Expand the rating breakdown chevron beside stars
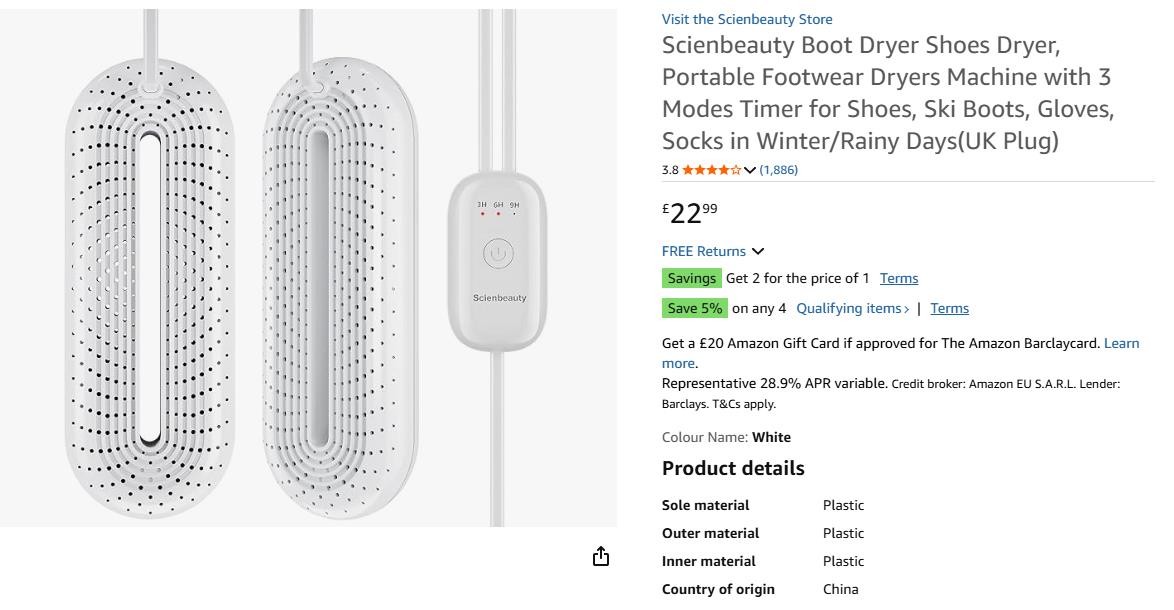1174x610 pixels. pos(750,170)
